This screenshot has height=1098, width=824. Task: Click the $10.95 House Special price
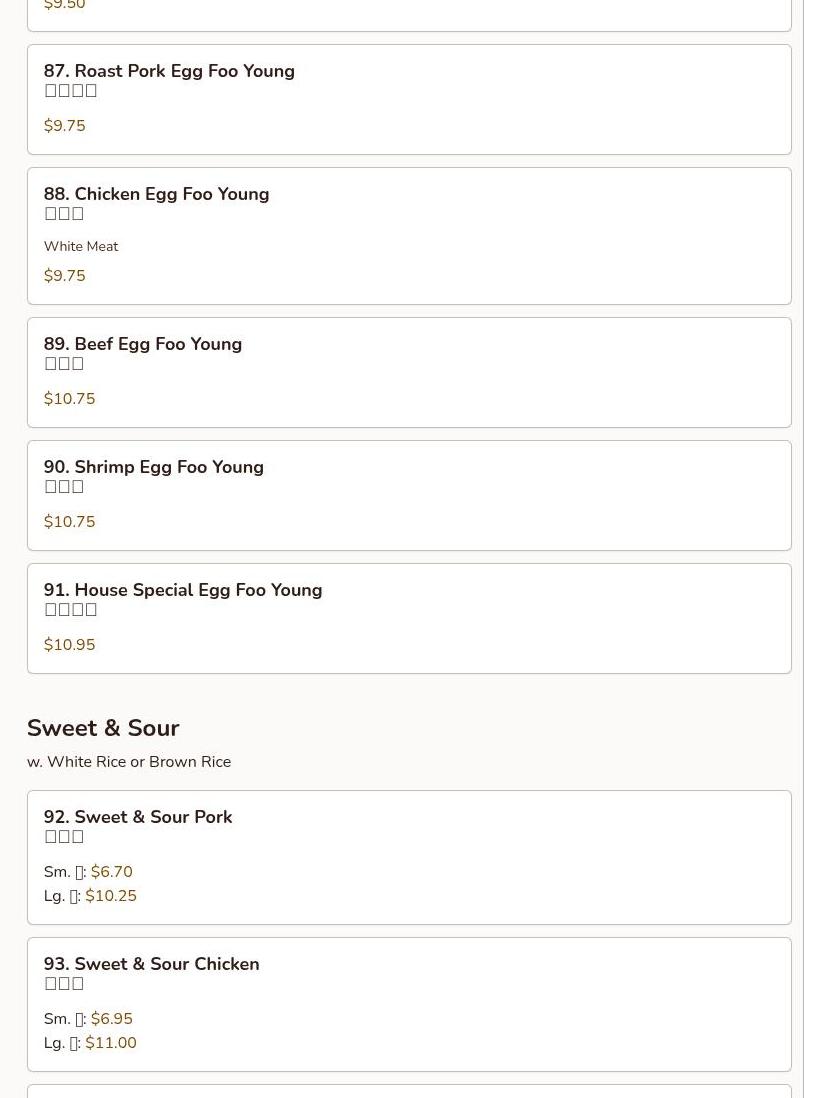(x=69, y=645)
